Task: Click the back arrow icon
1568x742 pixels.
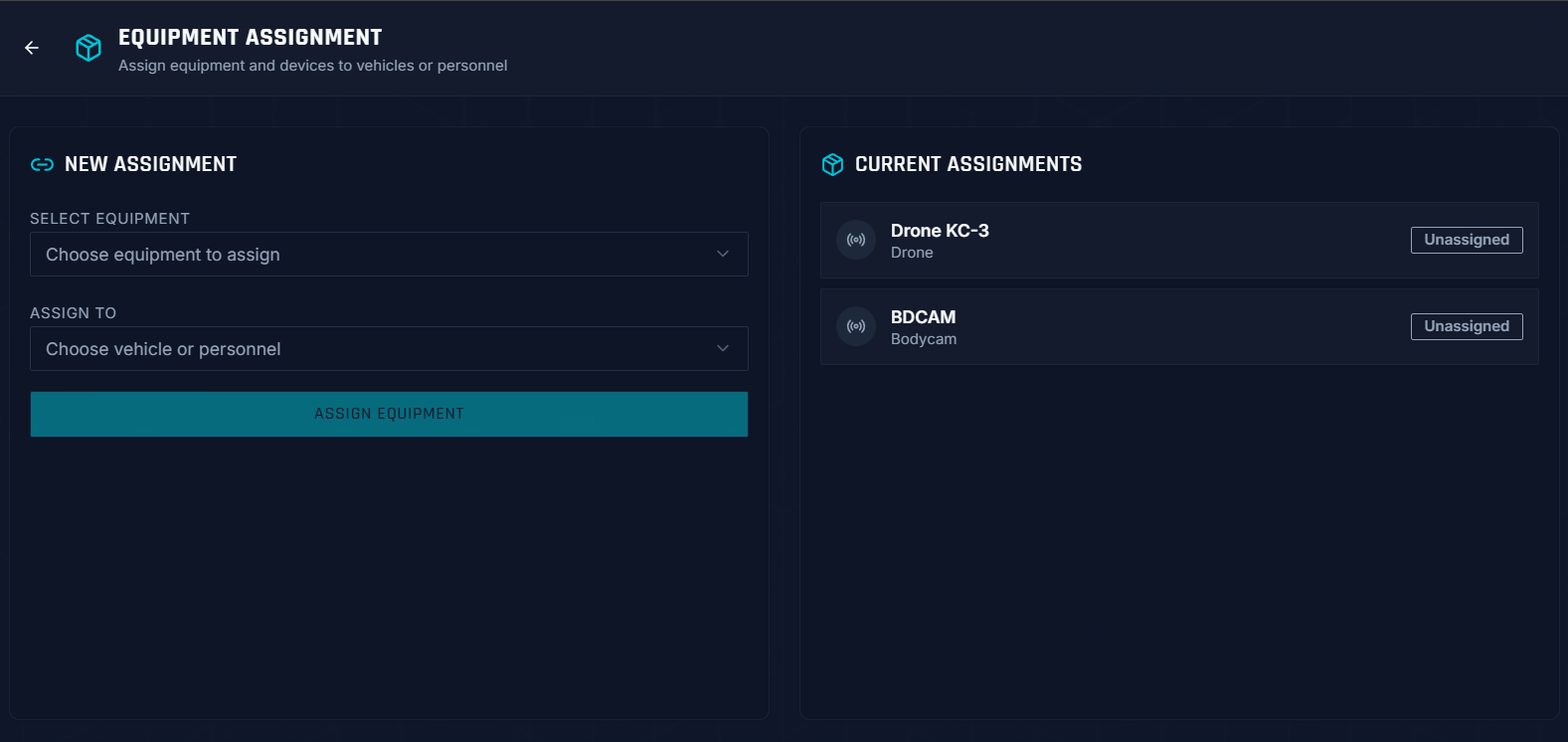Action: click(32, 48)
